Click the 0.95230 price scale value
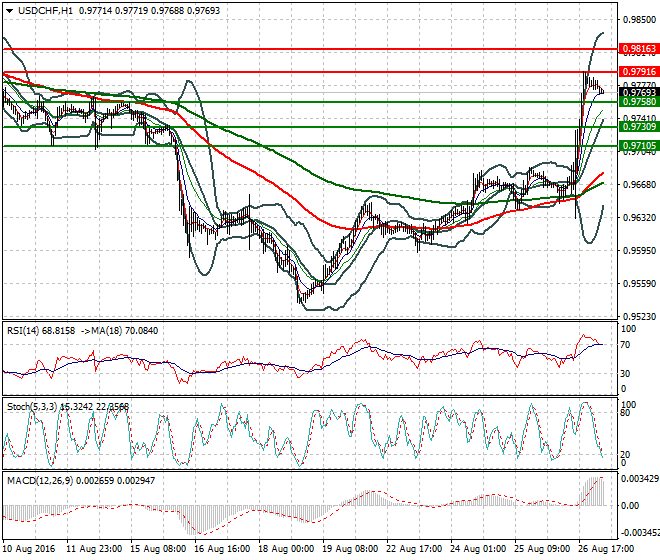Viewport: 660px width, 560px height. click(639, 317)
